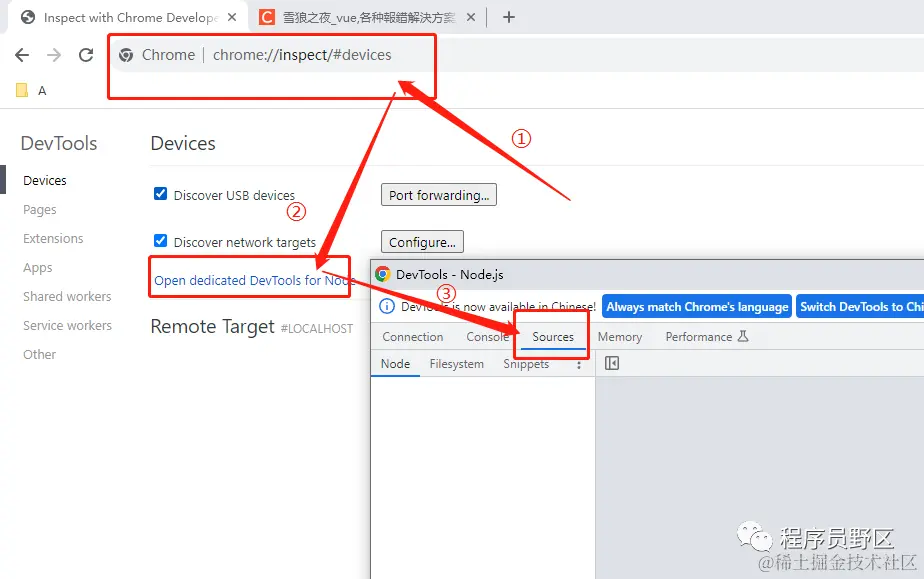Click the Port forwarding... button
Screen dimensions: 924x579
click(439, 195)
